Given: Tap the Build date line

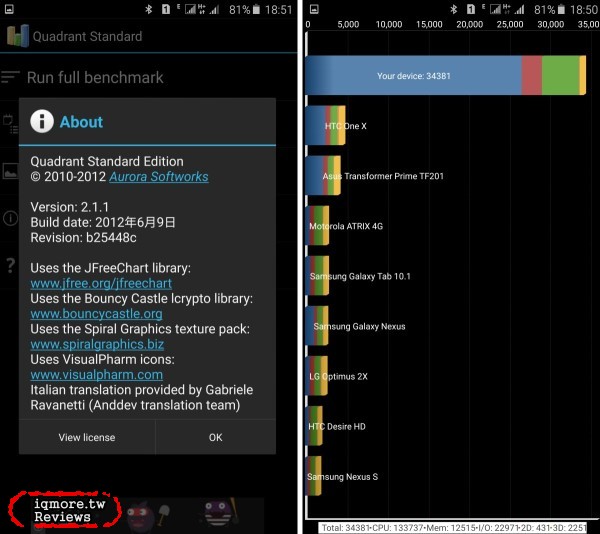Looking at the screenshot, I should point(103,222).
